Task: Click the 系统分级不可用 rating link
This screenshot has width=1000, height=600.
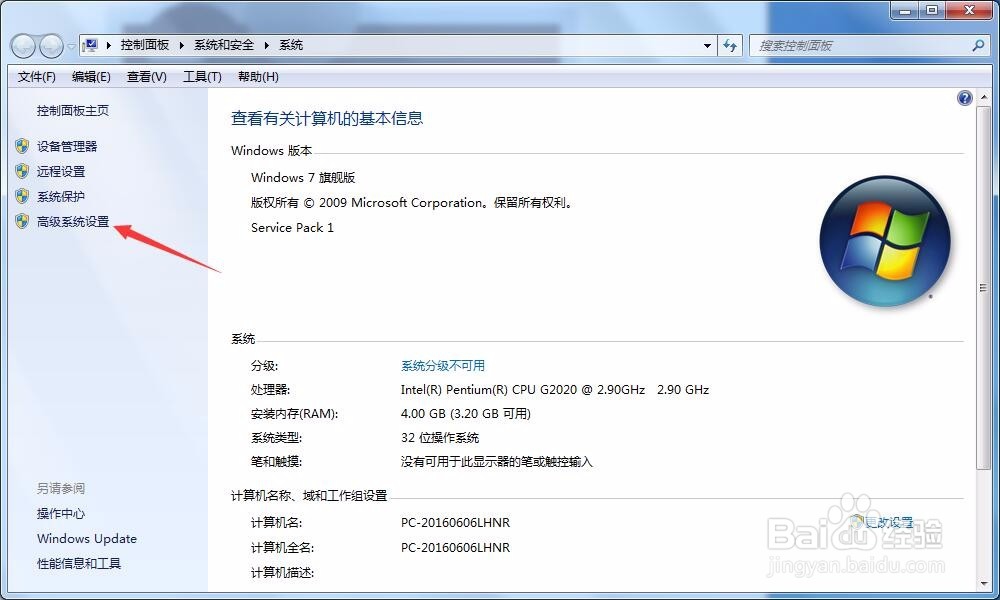Action: tap(443, 366)
